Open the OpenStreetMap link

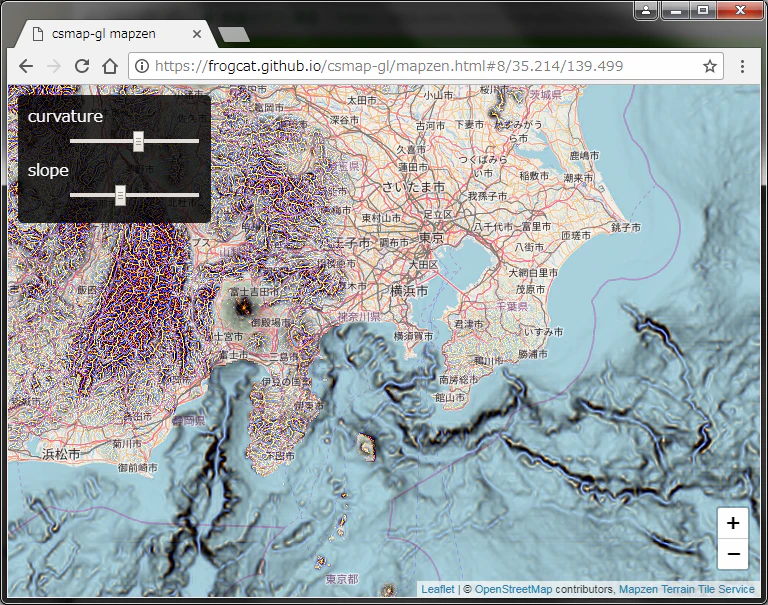click(x=513, y=589)
